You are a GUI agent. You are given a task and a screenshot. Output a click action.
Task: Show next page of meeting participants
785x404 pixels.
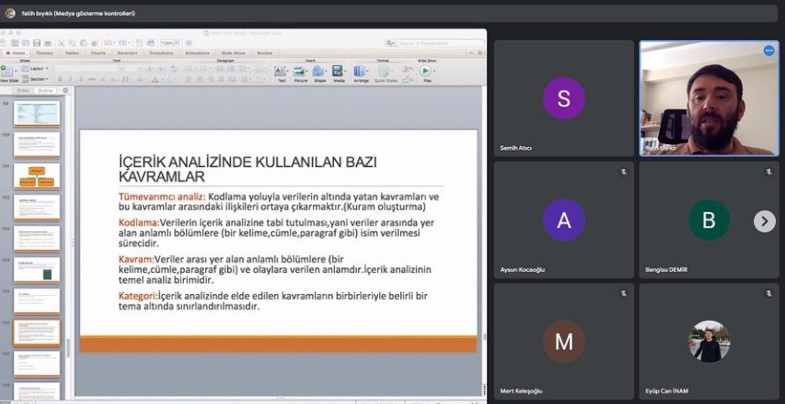pyautogui.click(x=764, y=221)
